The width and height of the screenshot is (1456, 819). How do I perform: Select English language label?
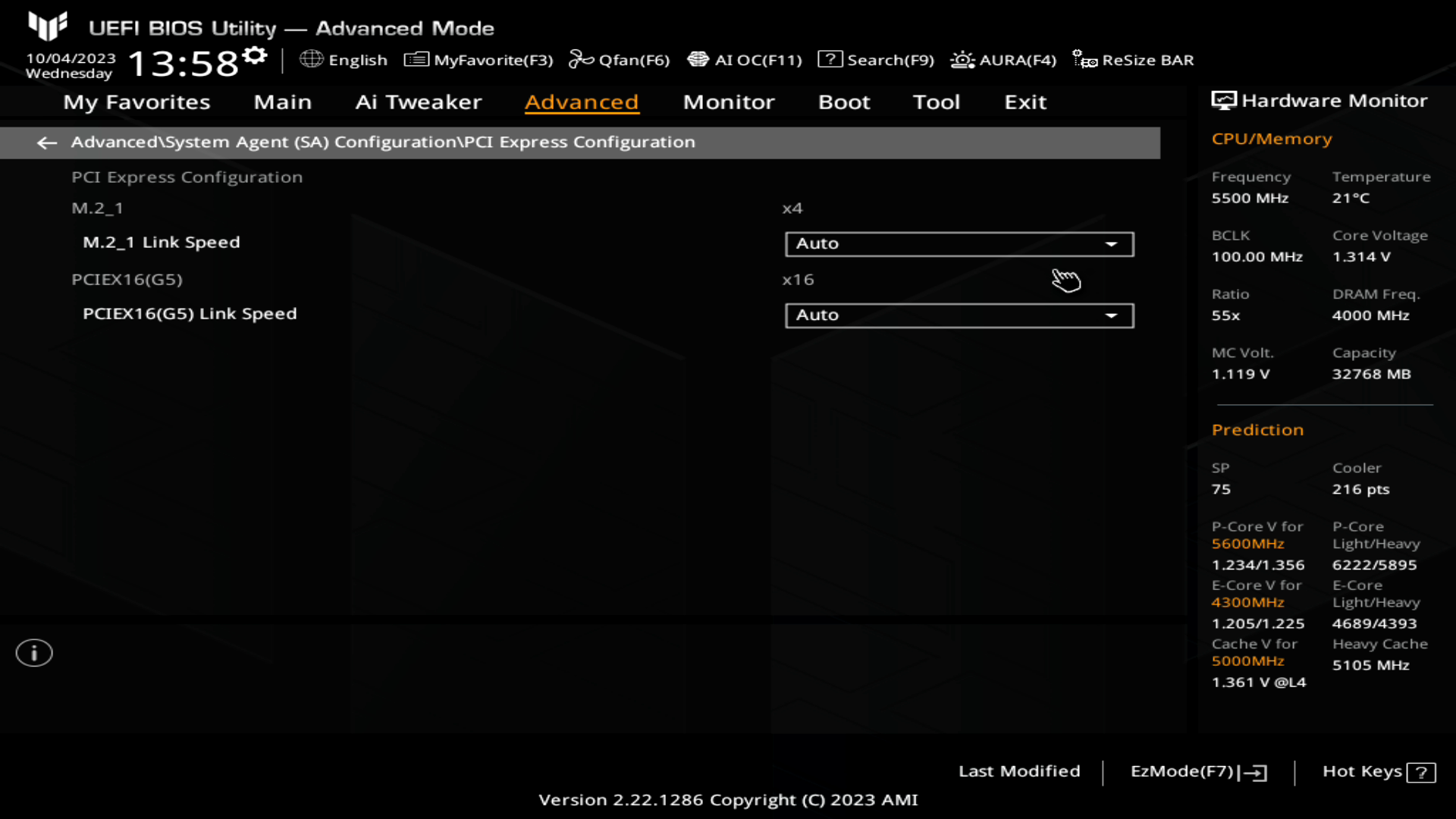tap(358, 60)
